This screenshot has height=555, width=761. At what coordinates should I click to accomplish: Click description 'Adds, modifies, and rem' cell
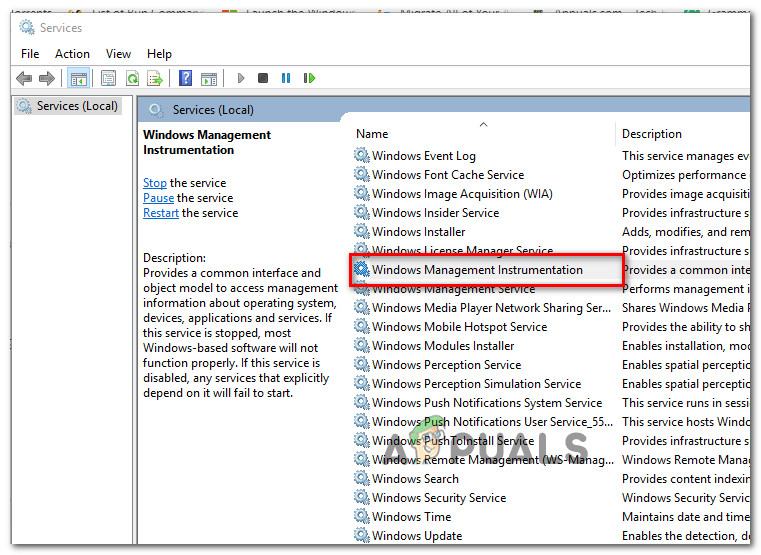pos(686,231)
